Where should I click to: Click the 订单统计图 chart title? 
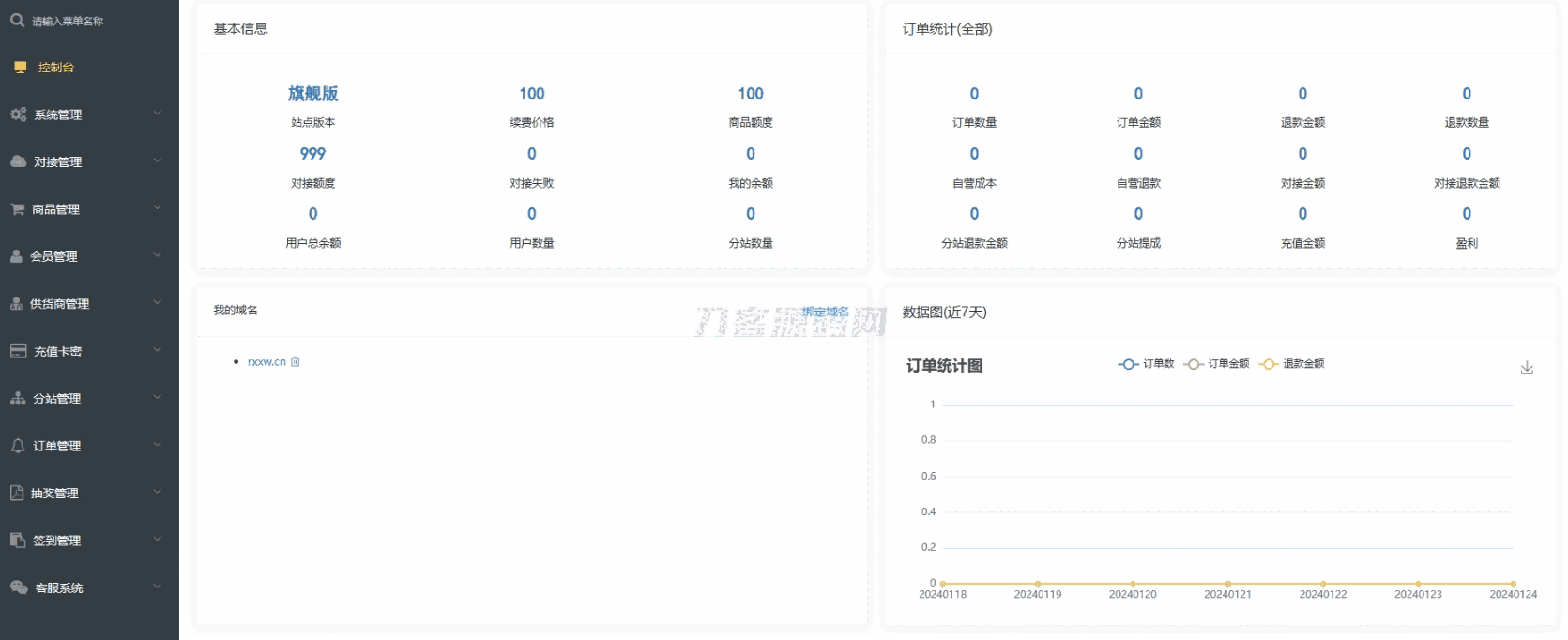click(944, 366)
